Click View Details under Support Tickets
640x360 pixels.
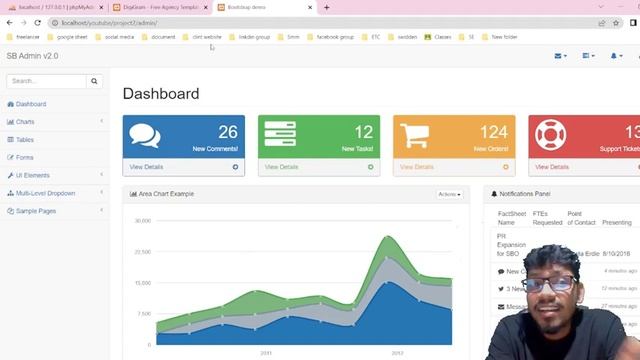coord(552,167)
